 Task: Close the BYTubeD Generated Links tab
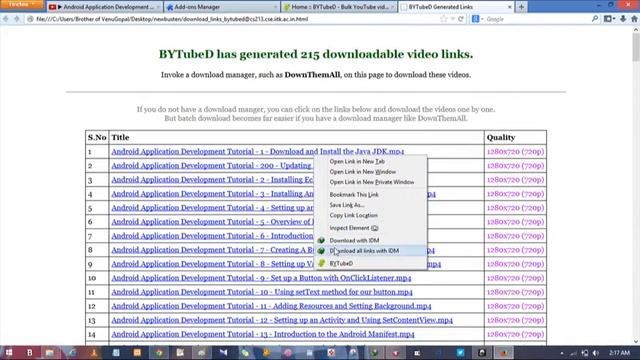point(509,7)
